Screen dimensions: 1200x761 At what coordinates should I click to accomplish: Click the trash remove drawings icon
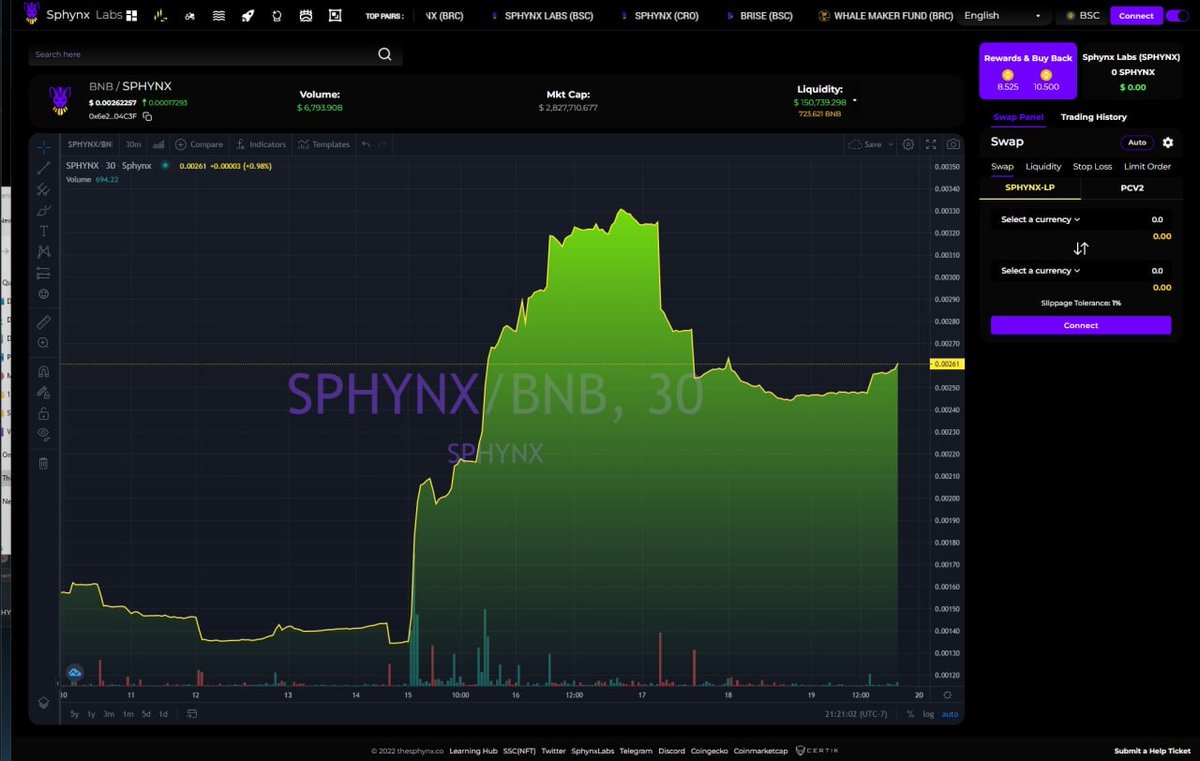[x=43, y=463]
